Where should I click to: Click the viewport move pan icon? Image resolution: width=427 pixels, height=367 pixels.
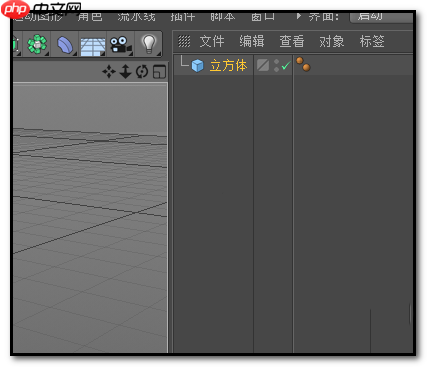[109, 72]
